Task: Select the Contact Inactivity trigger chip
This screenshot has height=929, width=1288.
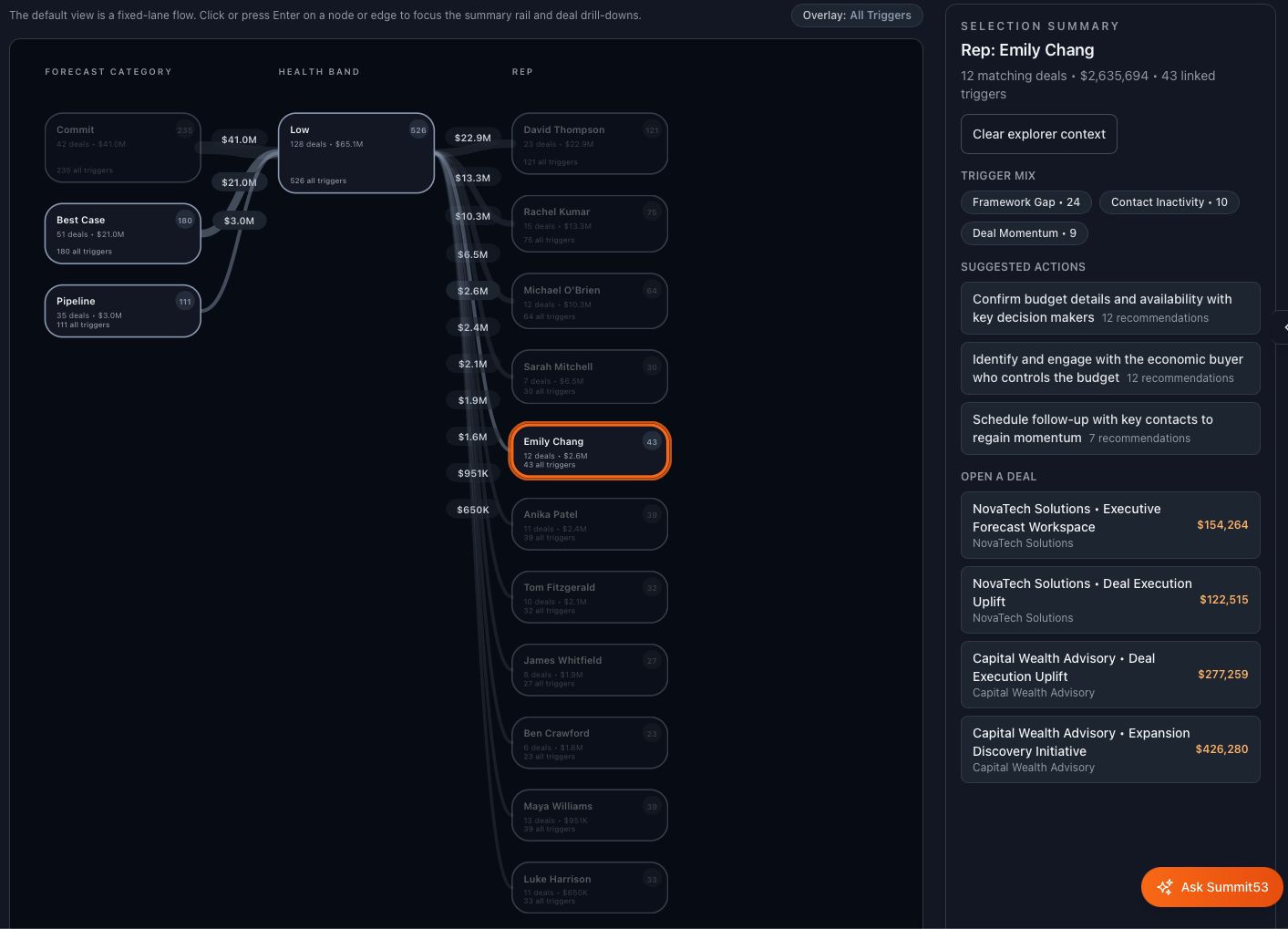Action: point(1170,201)
